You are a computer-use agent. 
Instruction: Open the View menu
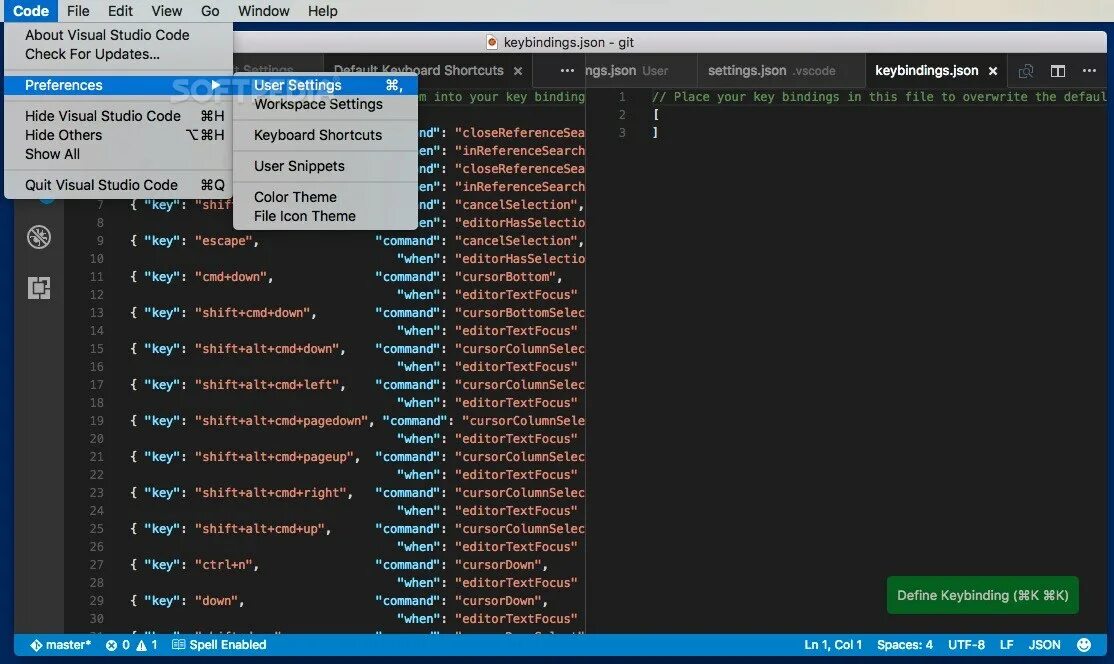point(166,11)
